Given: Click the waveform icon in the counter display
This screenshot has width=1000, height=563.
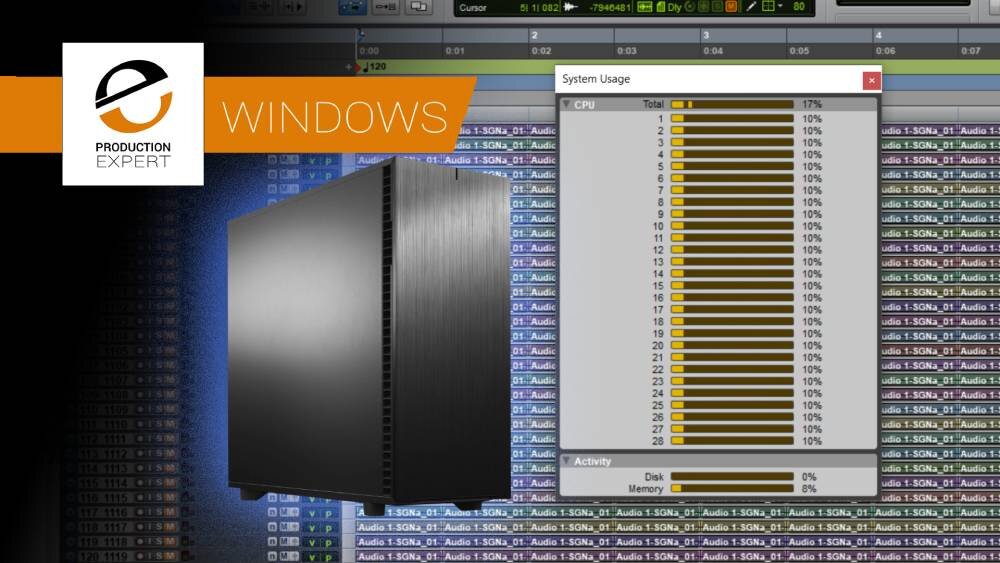Looking at the screenshot, I should [x=570, y=7].
